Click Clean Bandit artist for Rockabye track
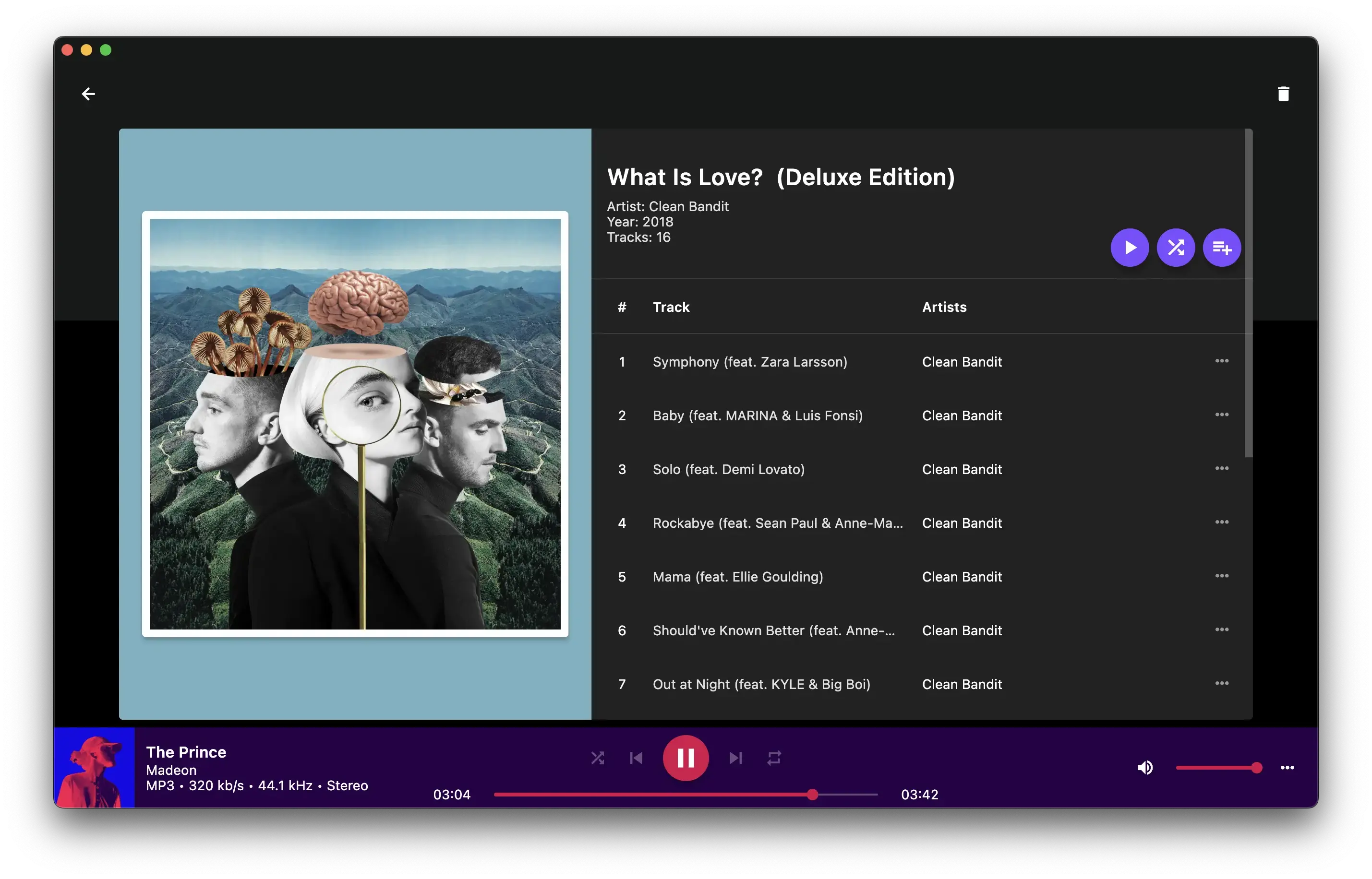The image size is (1372, 879). [962, 523]
